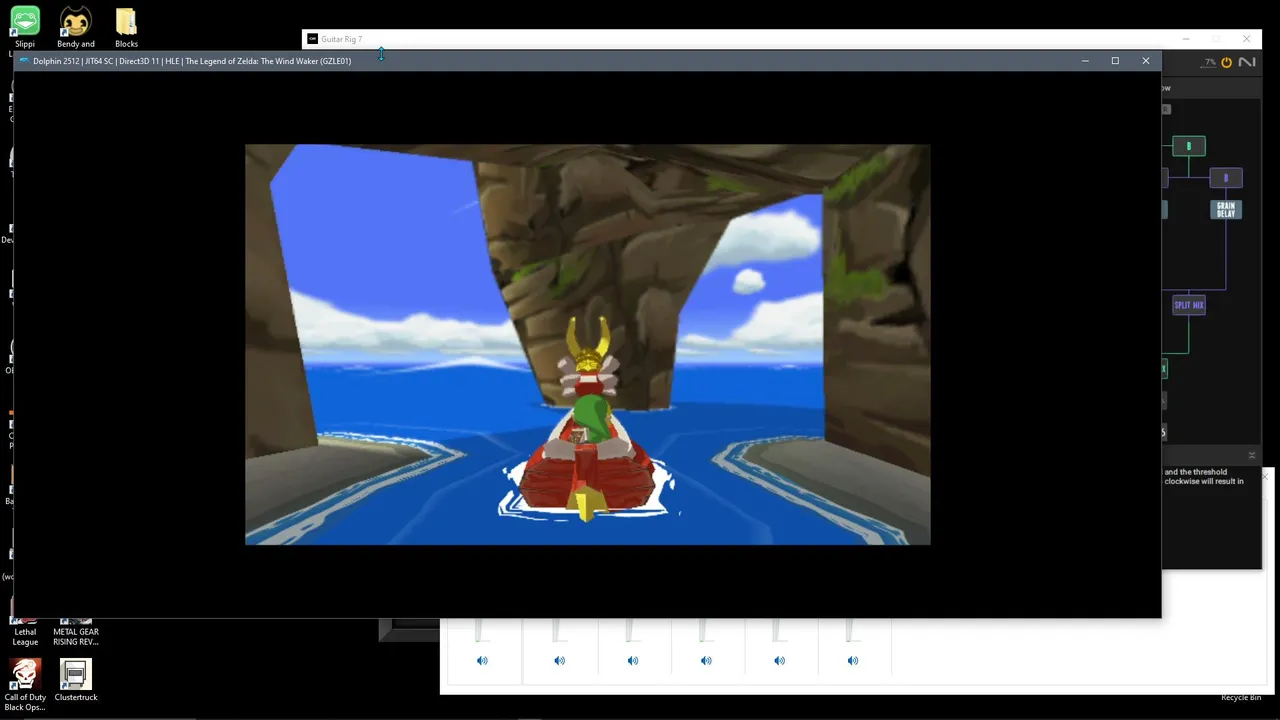Close the Guitar Rig 7 window
This screenshot has height=720, width=1280.
tap(1246, 39)
